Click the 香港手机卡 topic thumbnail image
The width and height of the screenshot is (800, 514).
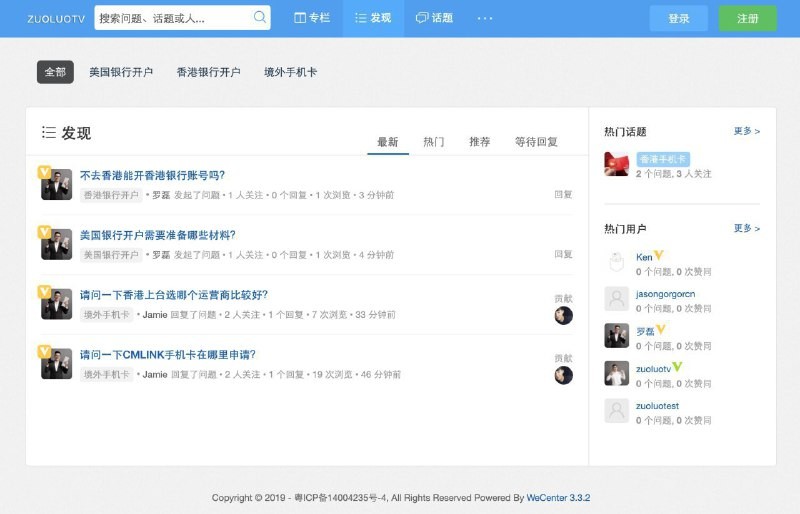click(616, 165)
